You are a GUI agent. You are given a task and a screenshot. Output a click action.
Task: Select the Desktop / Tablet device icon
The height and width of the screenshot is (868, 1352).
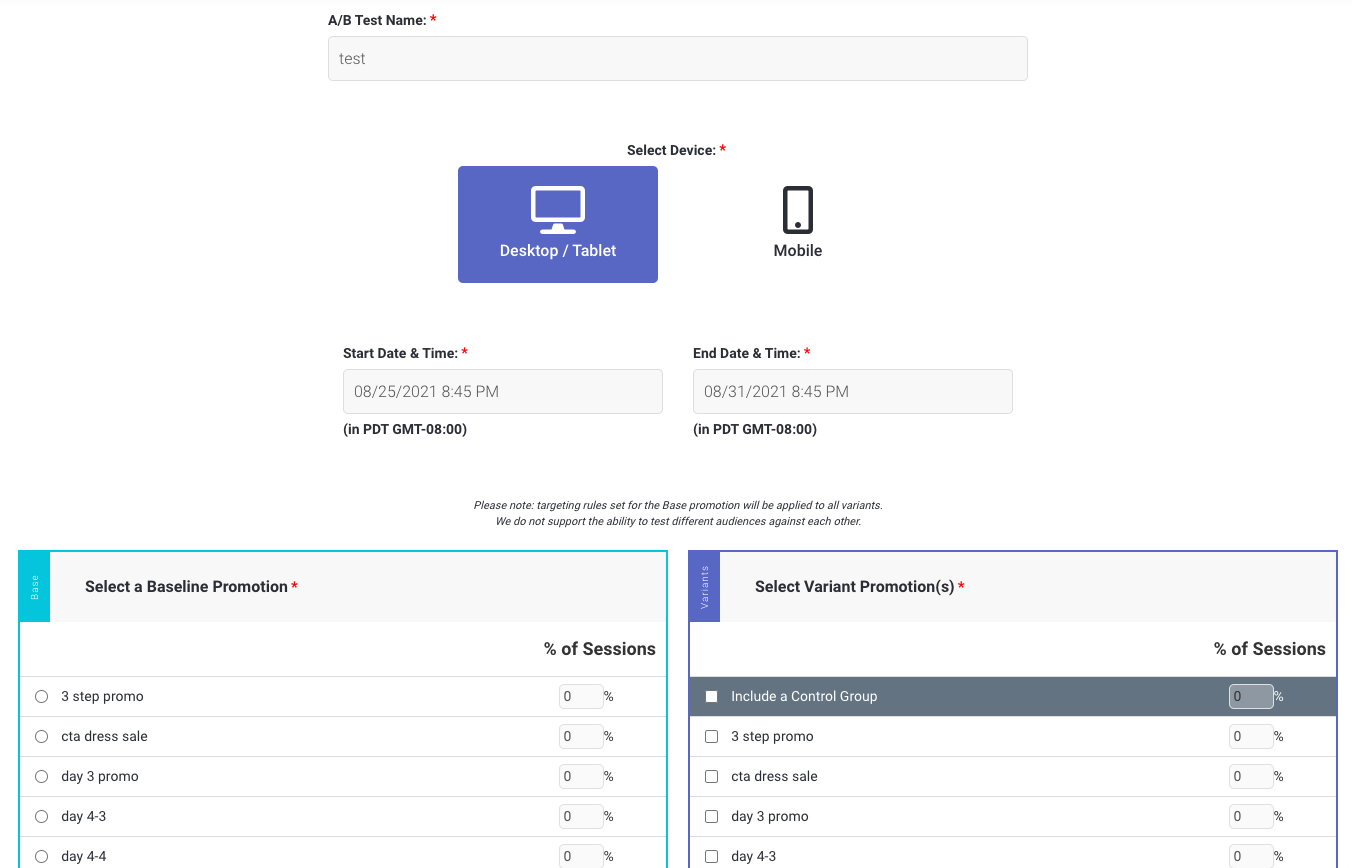(557, 224)
